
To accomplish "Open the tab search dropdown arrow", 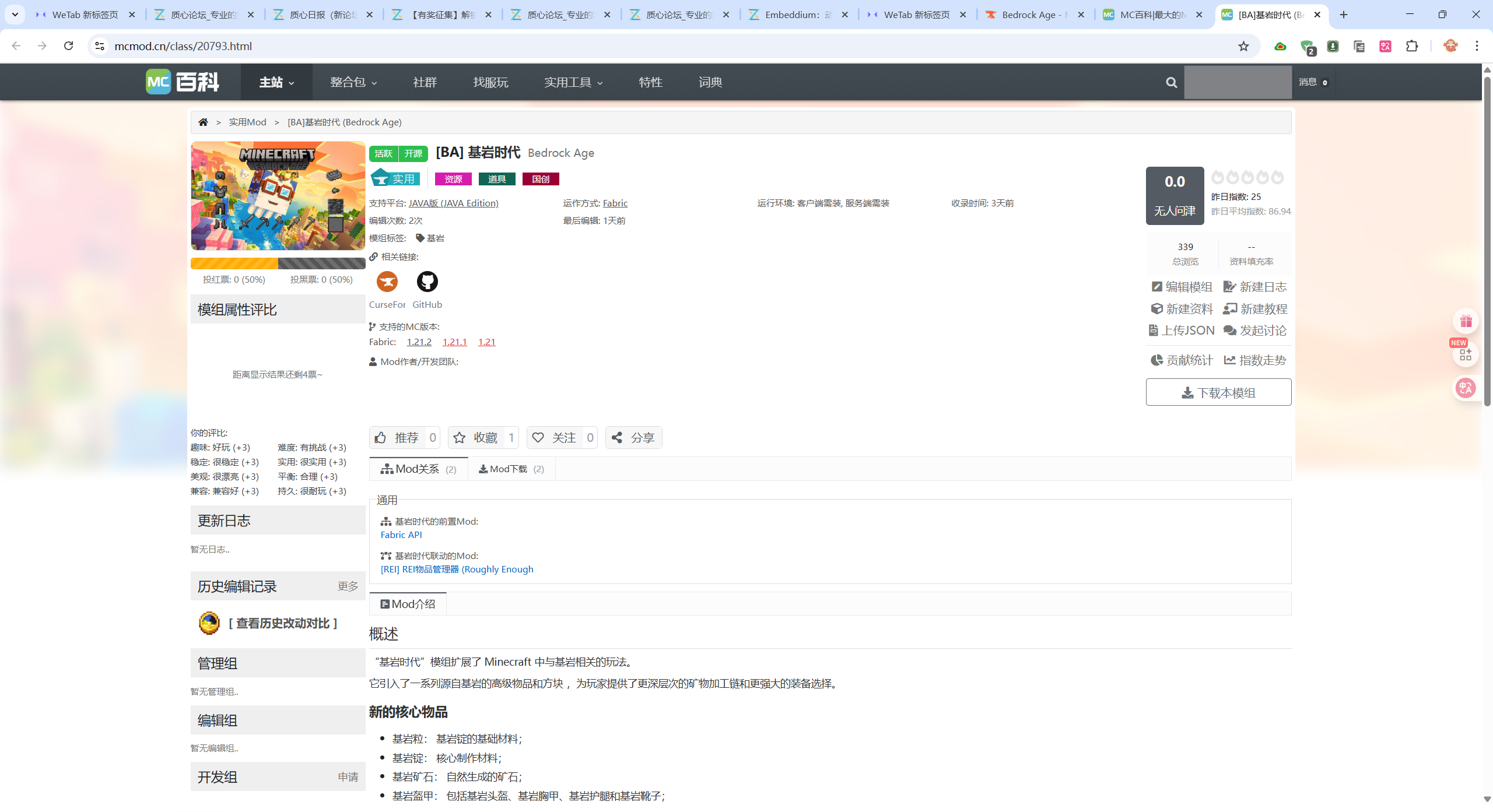I will (15, 15).
